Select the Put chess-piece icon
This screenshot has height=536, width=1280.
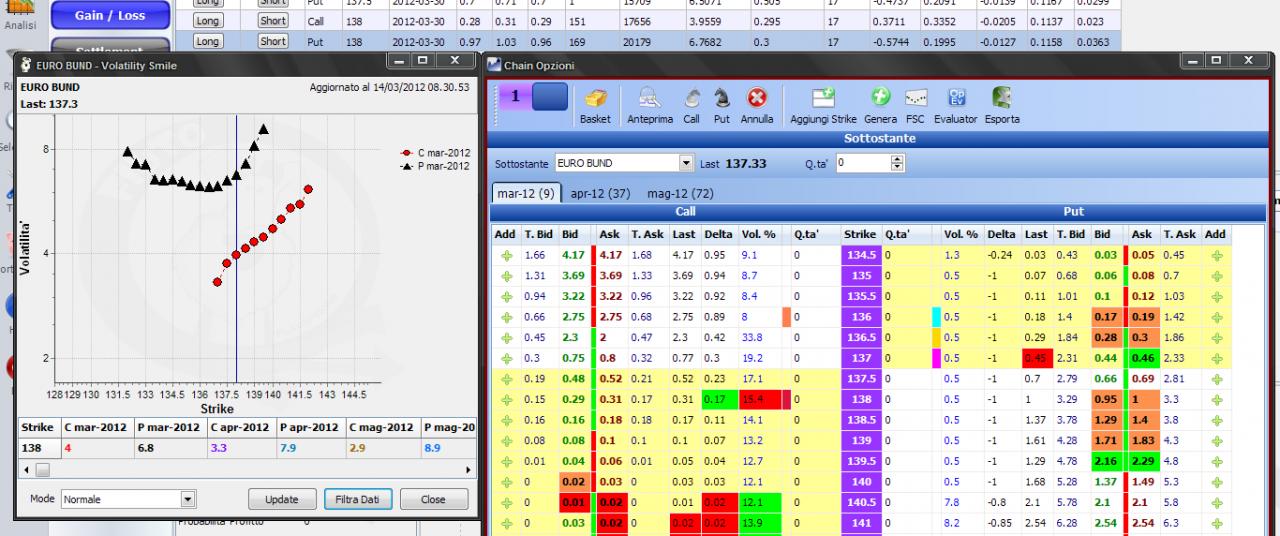point(722,99)
